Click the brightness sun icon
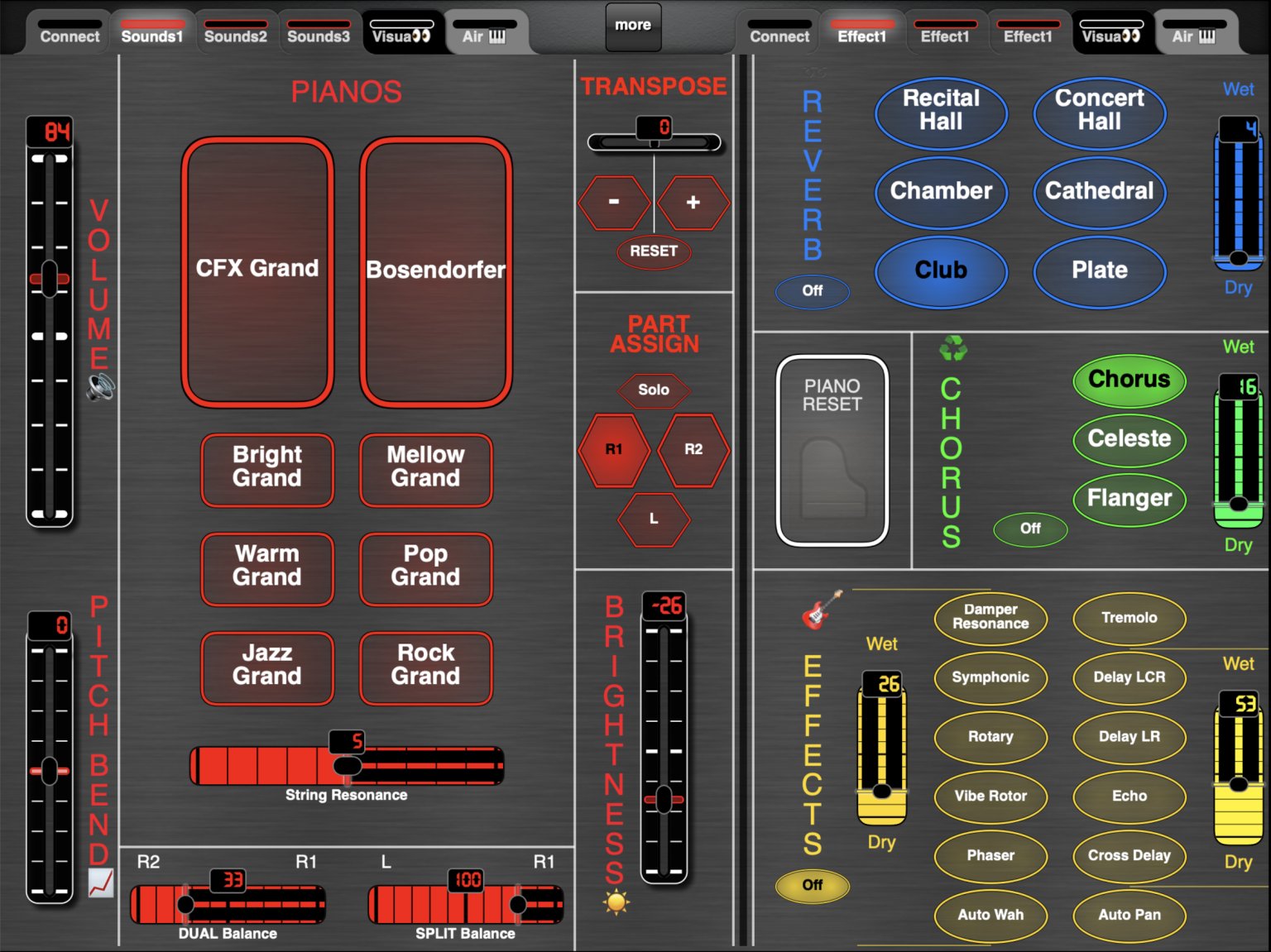The height and width of the screenshot is (952, 1271). [x=616, y=902]
